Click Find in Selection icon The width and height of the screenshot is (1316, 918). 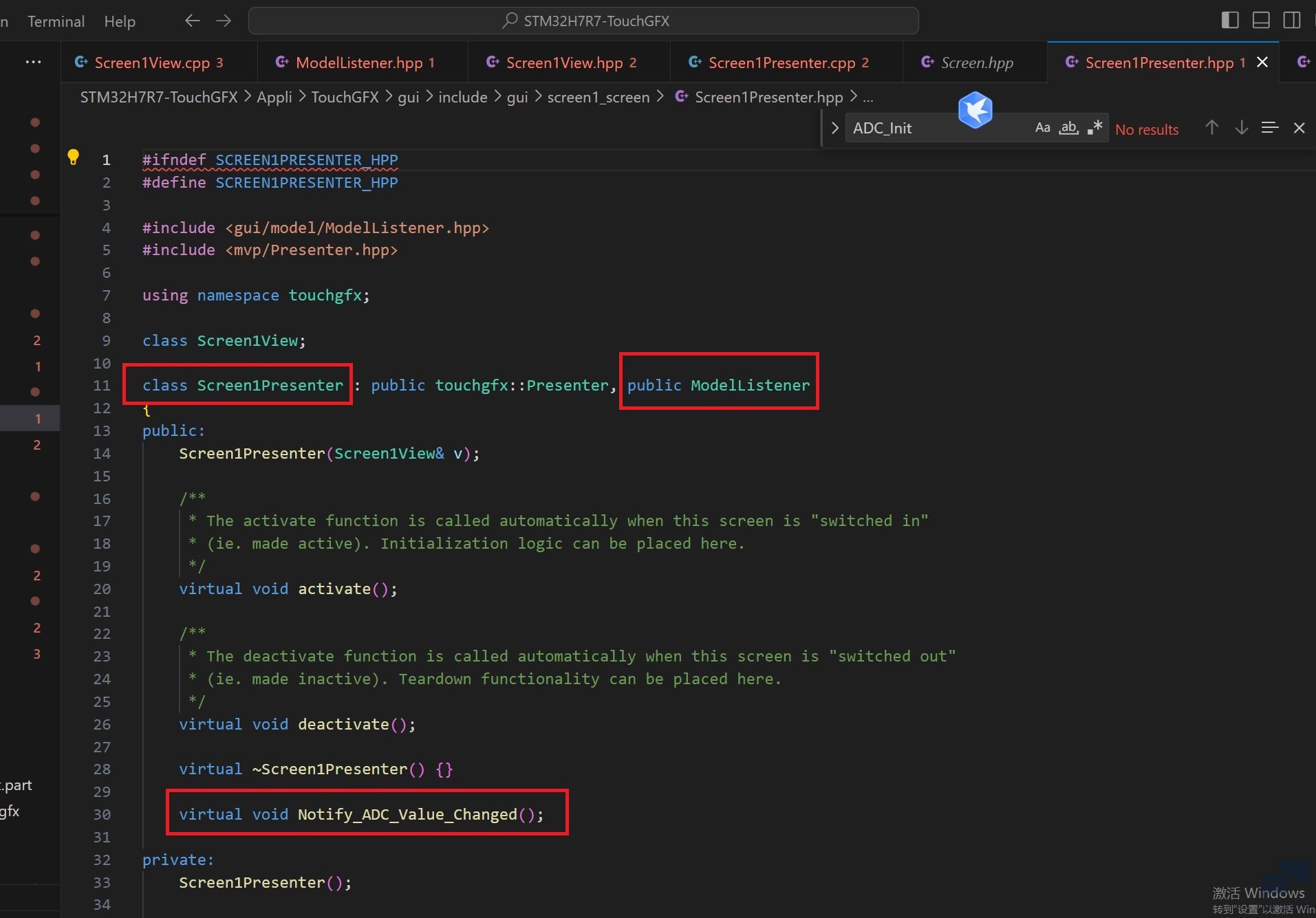point(1270,128)
